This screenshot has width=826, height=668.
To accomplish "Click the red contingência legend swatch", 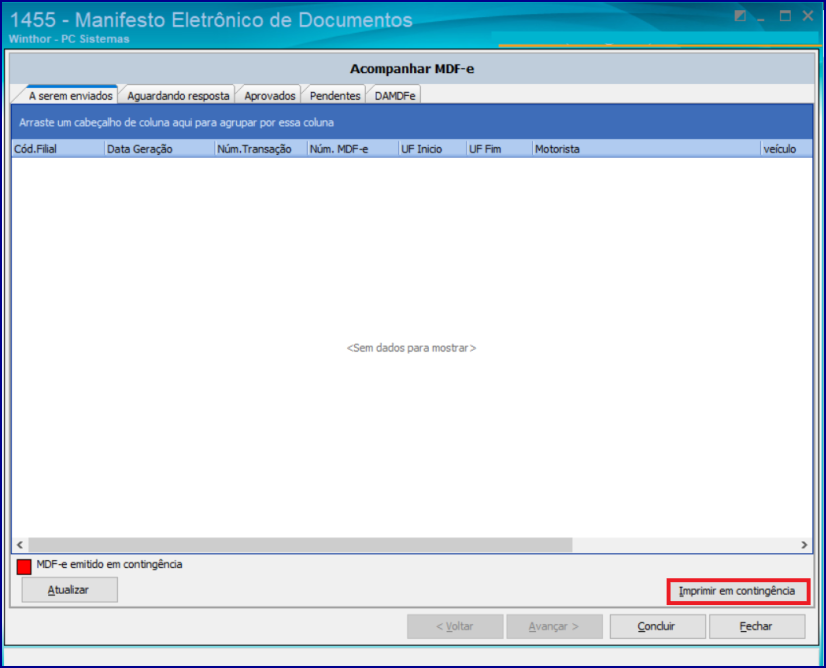I will pos(24,566).
